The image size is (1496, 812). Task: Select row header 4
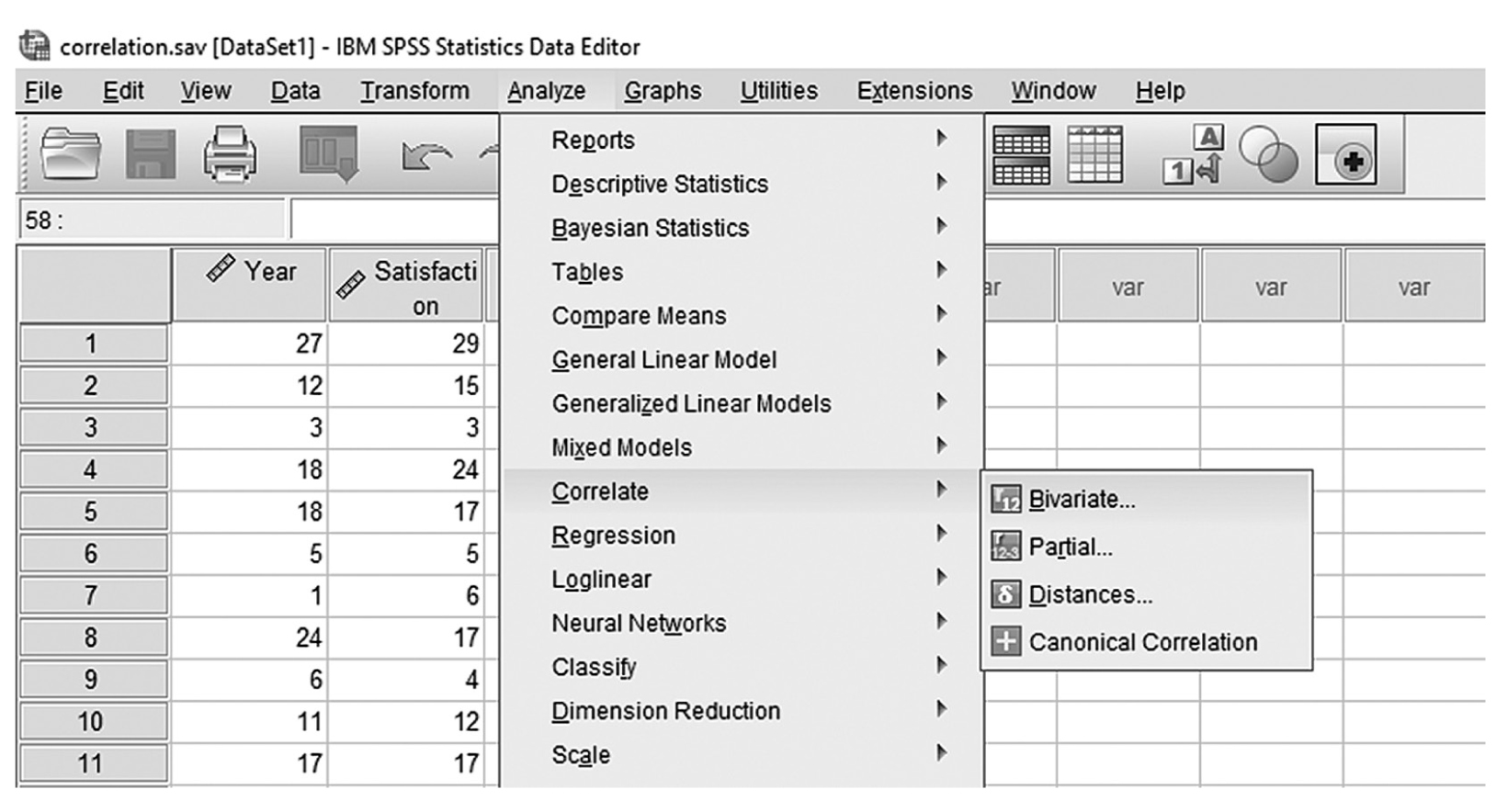94,470
